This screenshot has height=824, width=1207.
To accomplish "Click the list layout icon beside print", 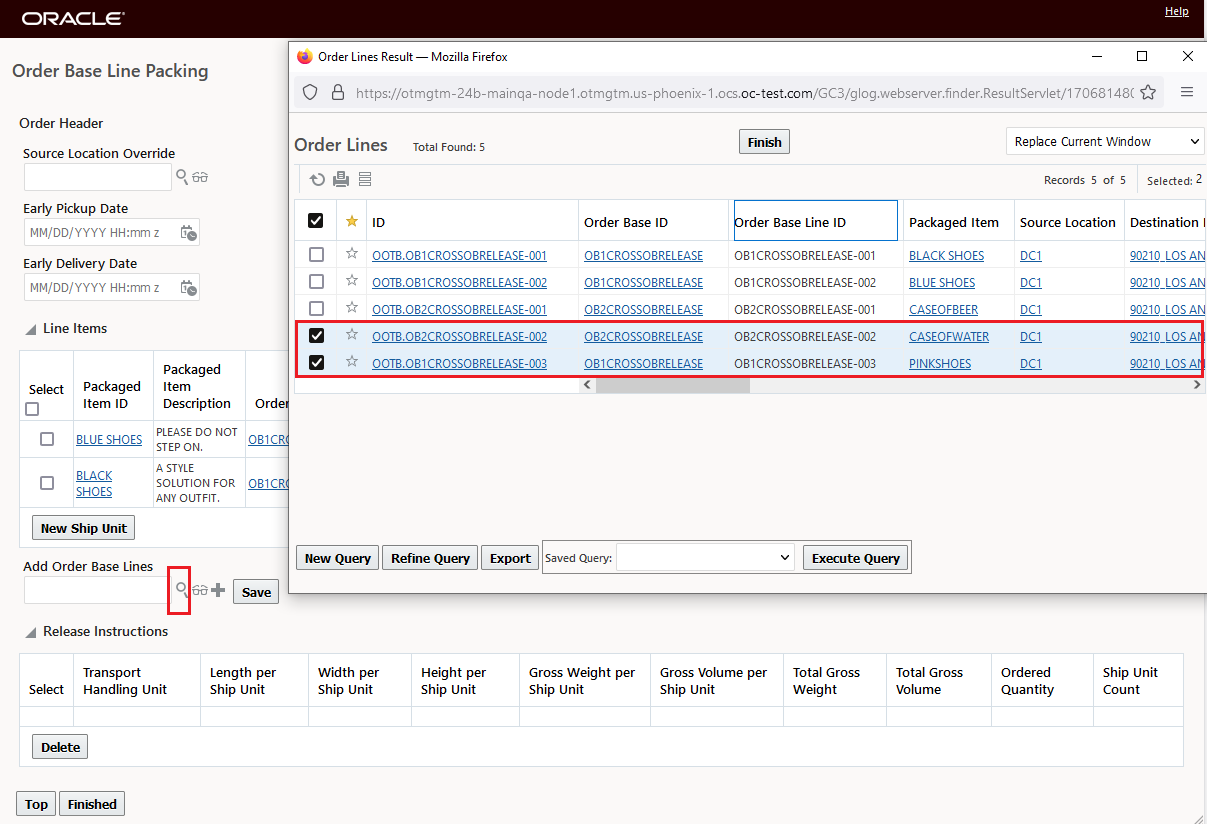I will coord(365,180).
